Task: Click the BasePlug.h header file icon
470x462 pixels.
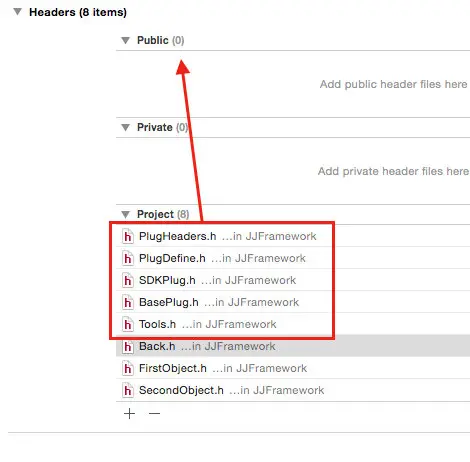Action: click(128, 302)
